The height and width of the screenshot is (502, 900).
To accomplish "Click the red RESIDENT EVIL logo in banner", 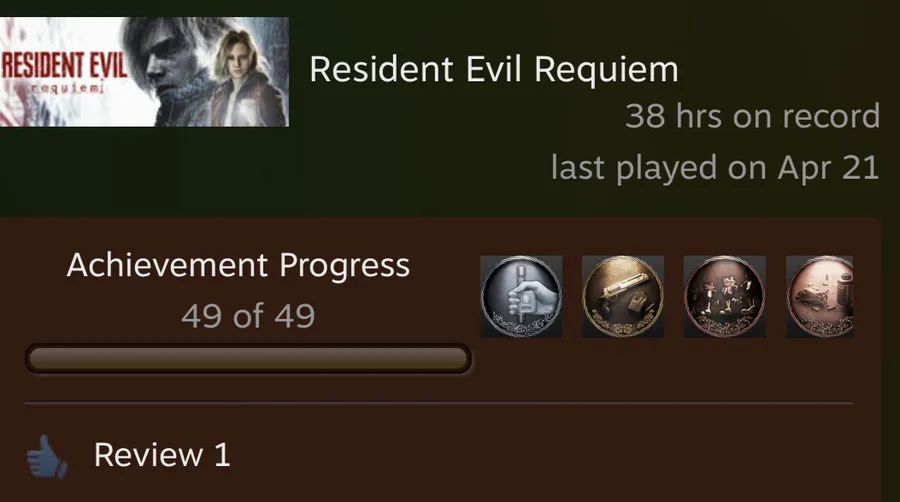I will (64, 66).
